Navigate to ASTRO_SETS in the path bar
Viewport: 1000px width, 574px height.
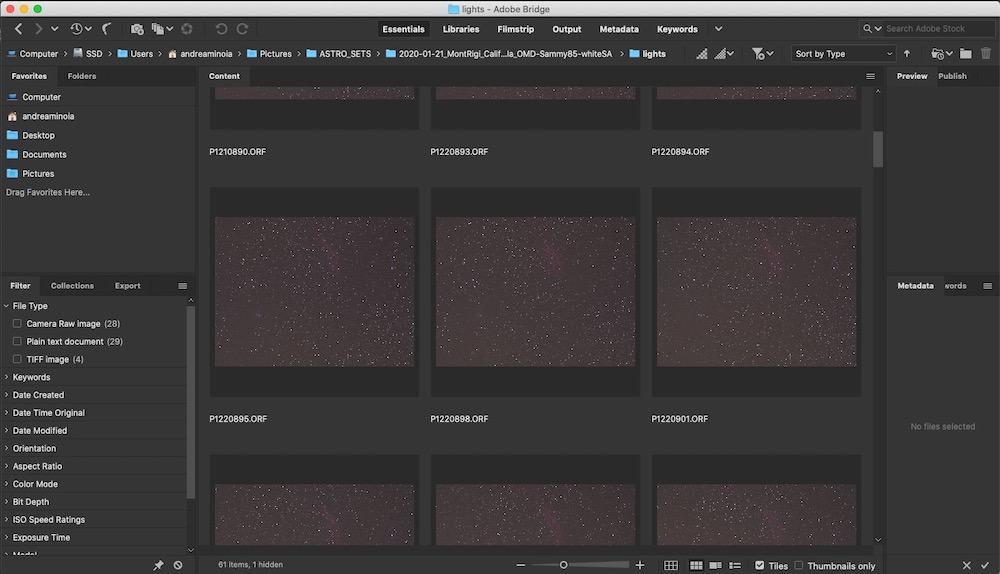pyautogui.click(x=339, y=54)
